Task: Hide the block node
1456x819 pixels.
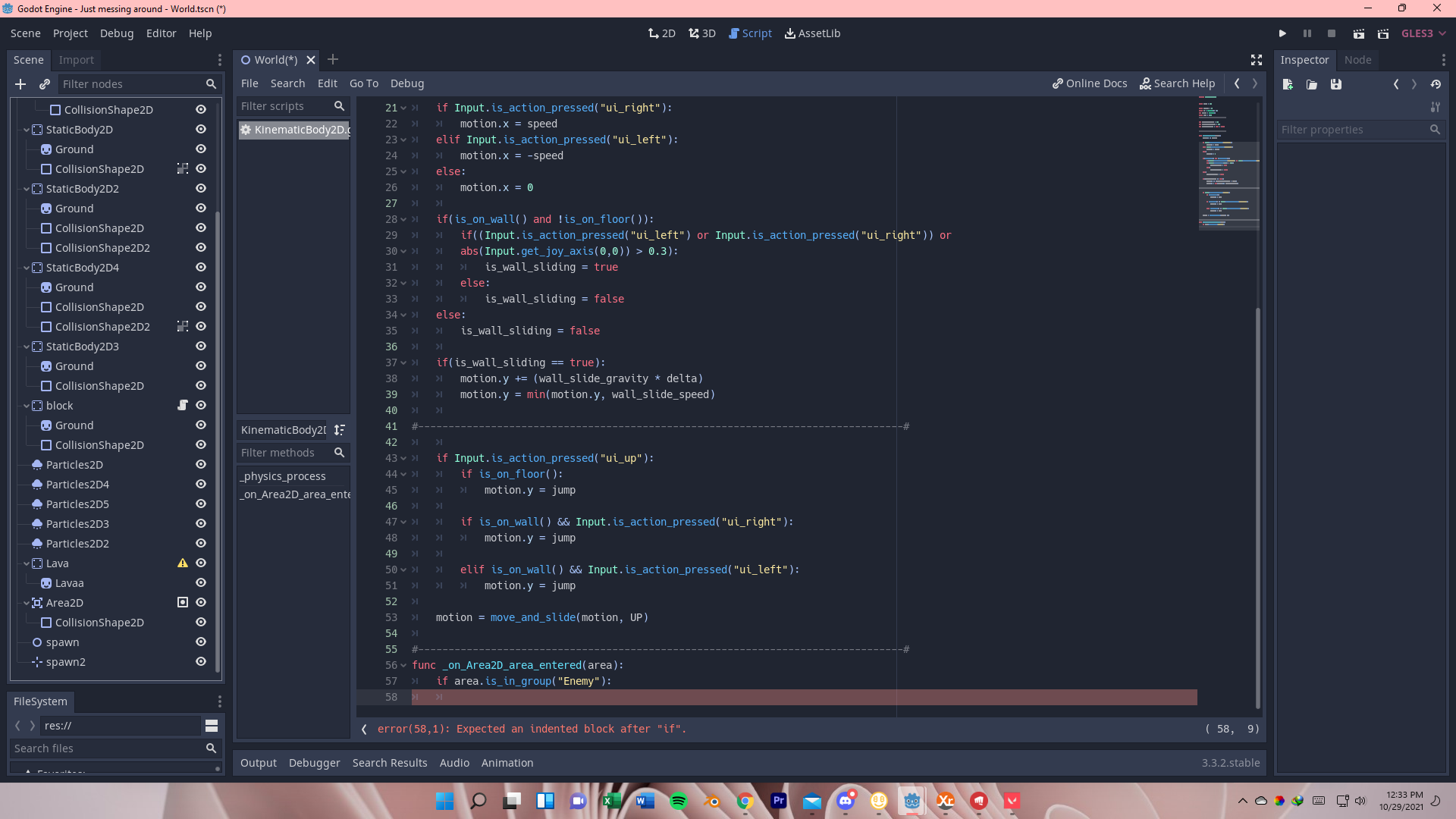Action: [201, 406]
